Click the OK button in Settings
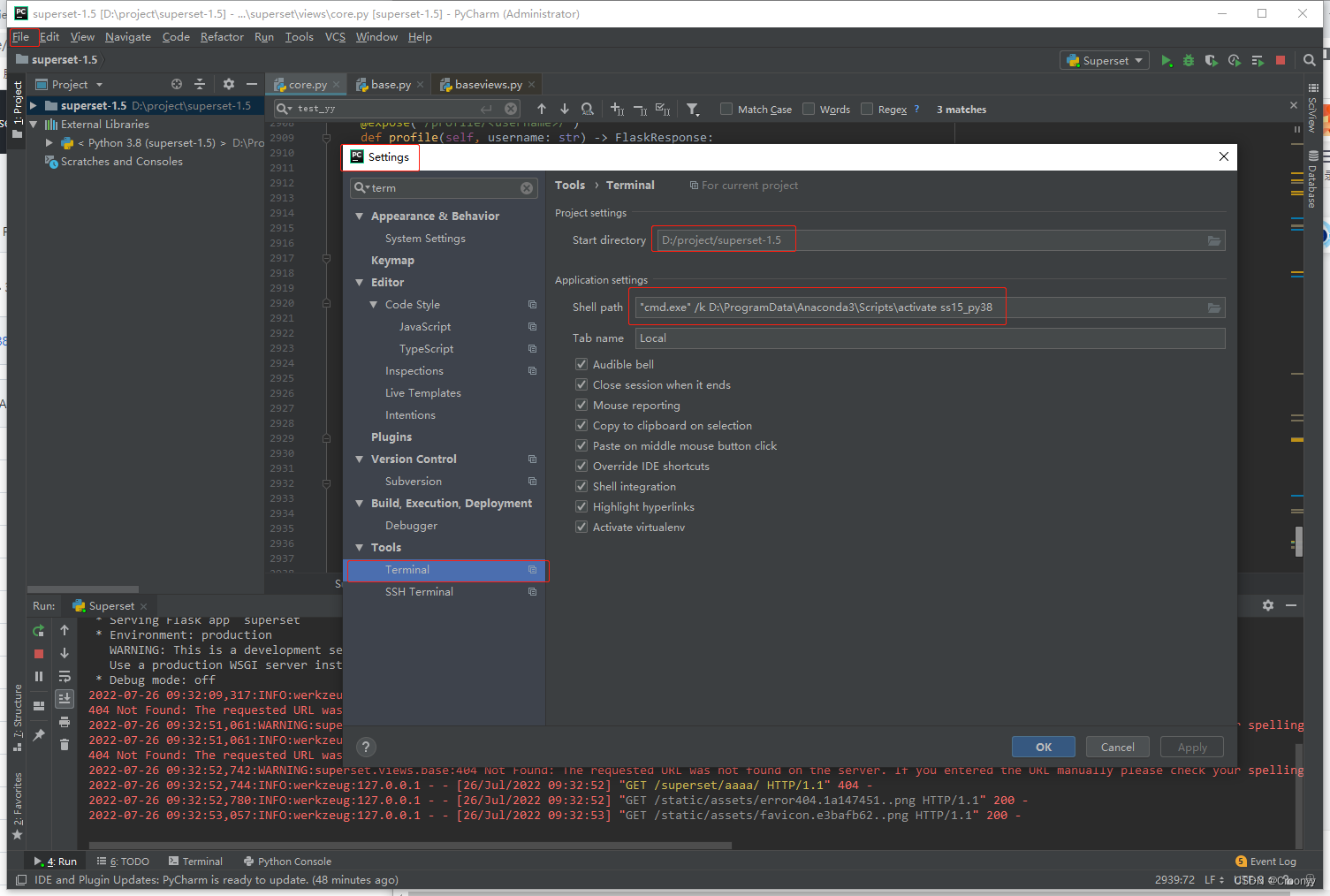This screenshot has width=1330, height=896. pos(1043,747)
